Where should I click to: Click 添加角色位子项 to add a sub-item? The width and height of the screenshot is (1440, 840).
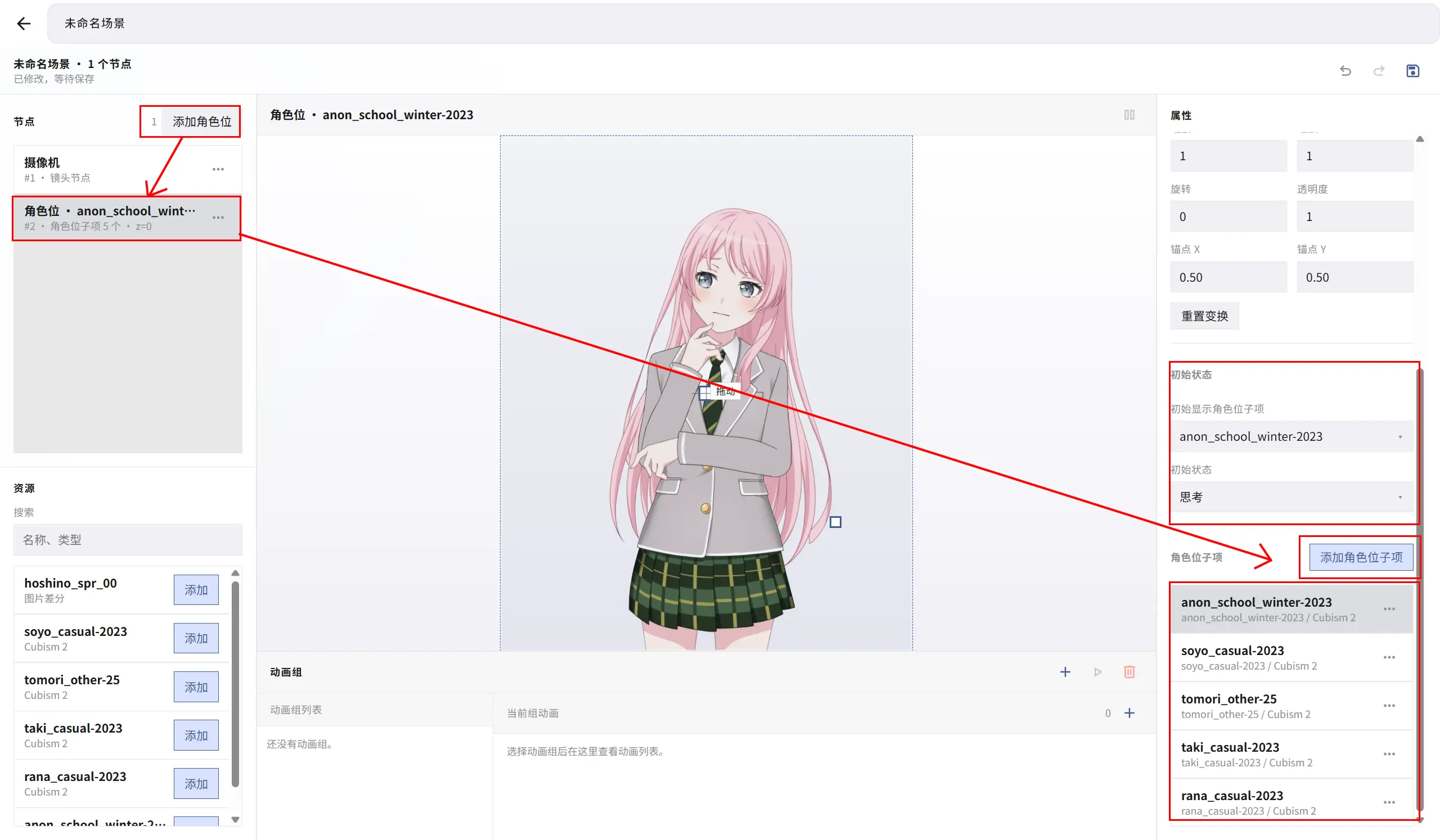tap(1361, 557)
